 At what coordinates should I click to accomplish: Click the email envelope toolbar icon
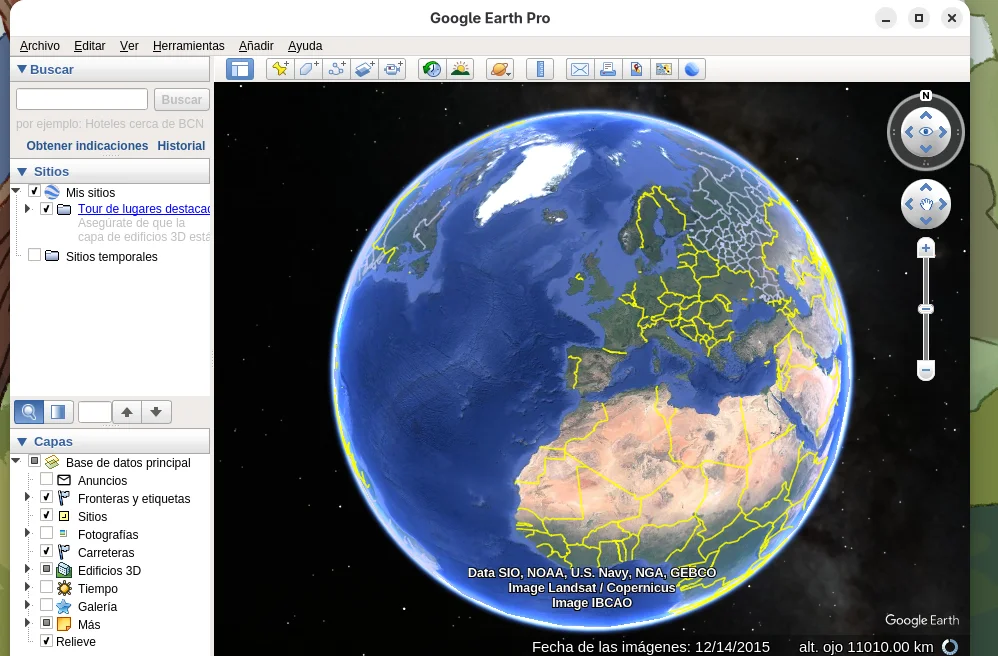coord(580,69)
